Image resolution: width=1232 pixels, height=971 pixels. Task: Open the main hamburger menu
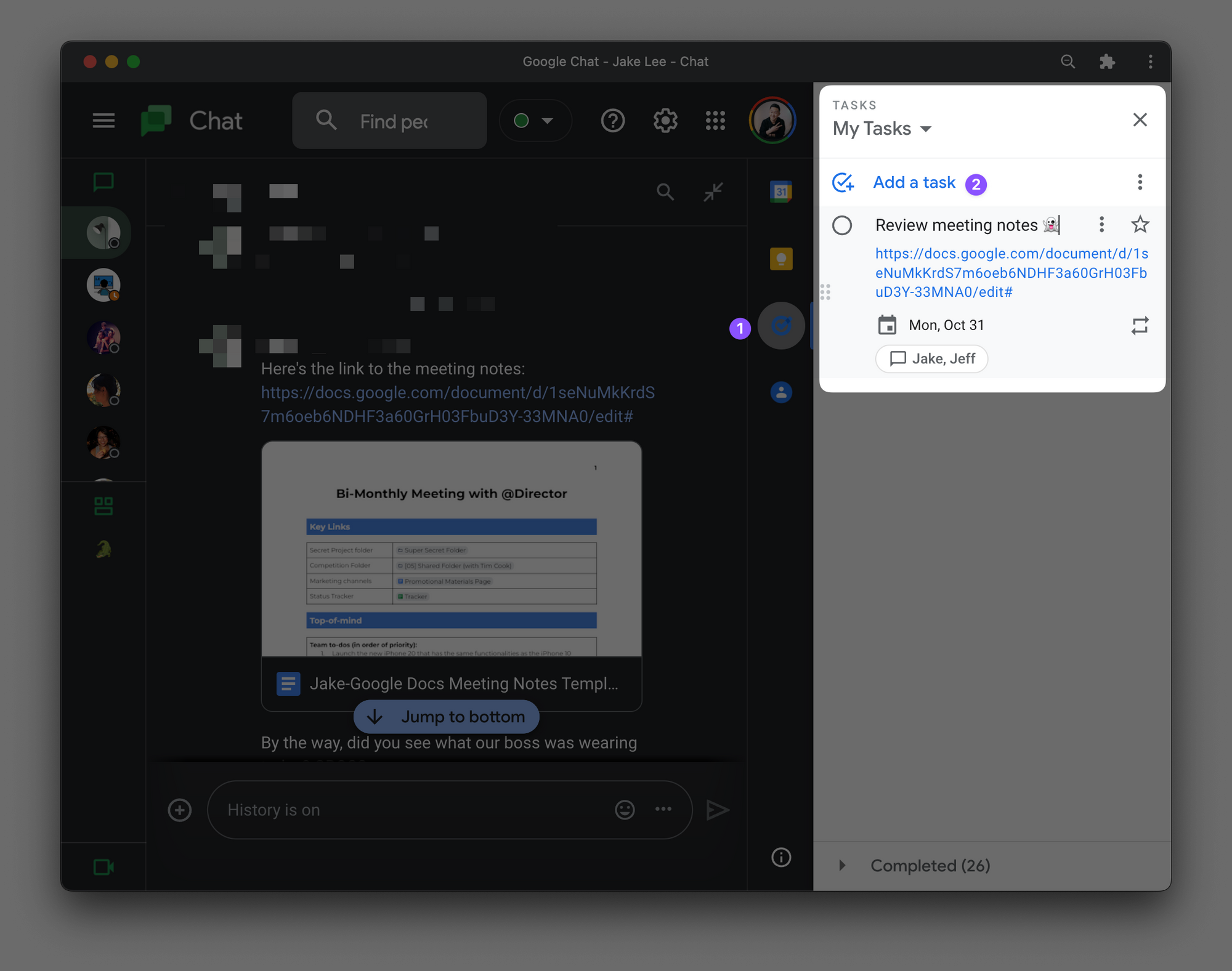click(x=103, y=121)
